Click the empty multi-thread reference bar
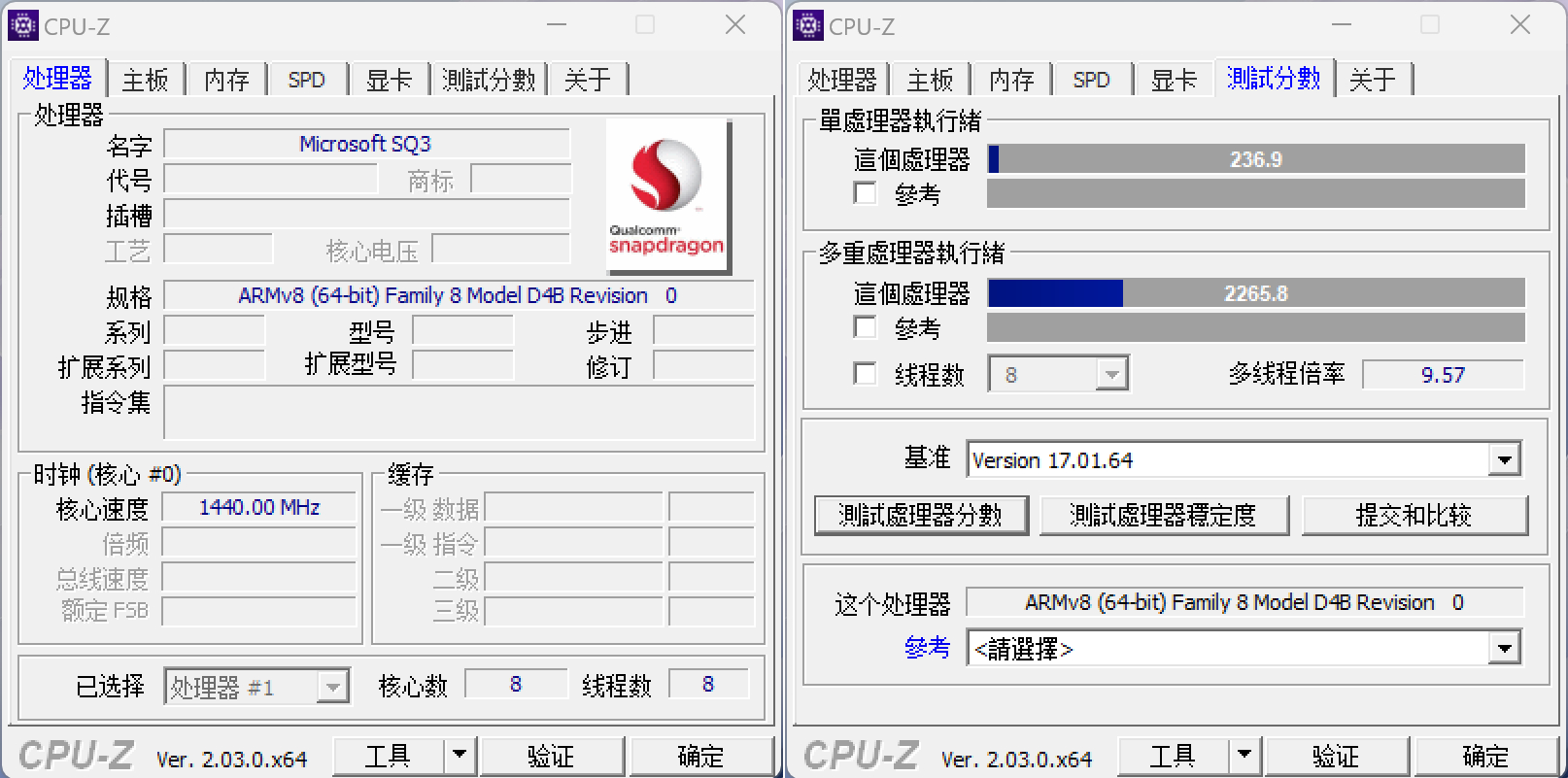 pos(1256,327)
